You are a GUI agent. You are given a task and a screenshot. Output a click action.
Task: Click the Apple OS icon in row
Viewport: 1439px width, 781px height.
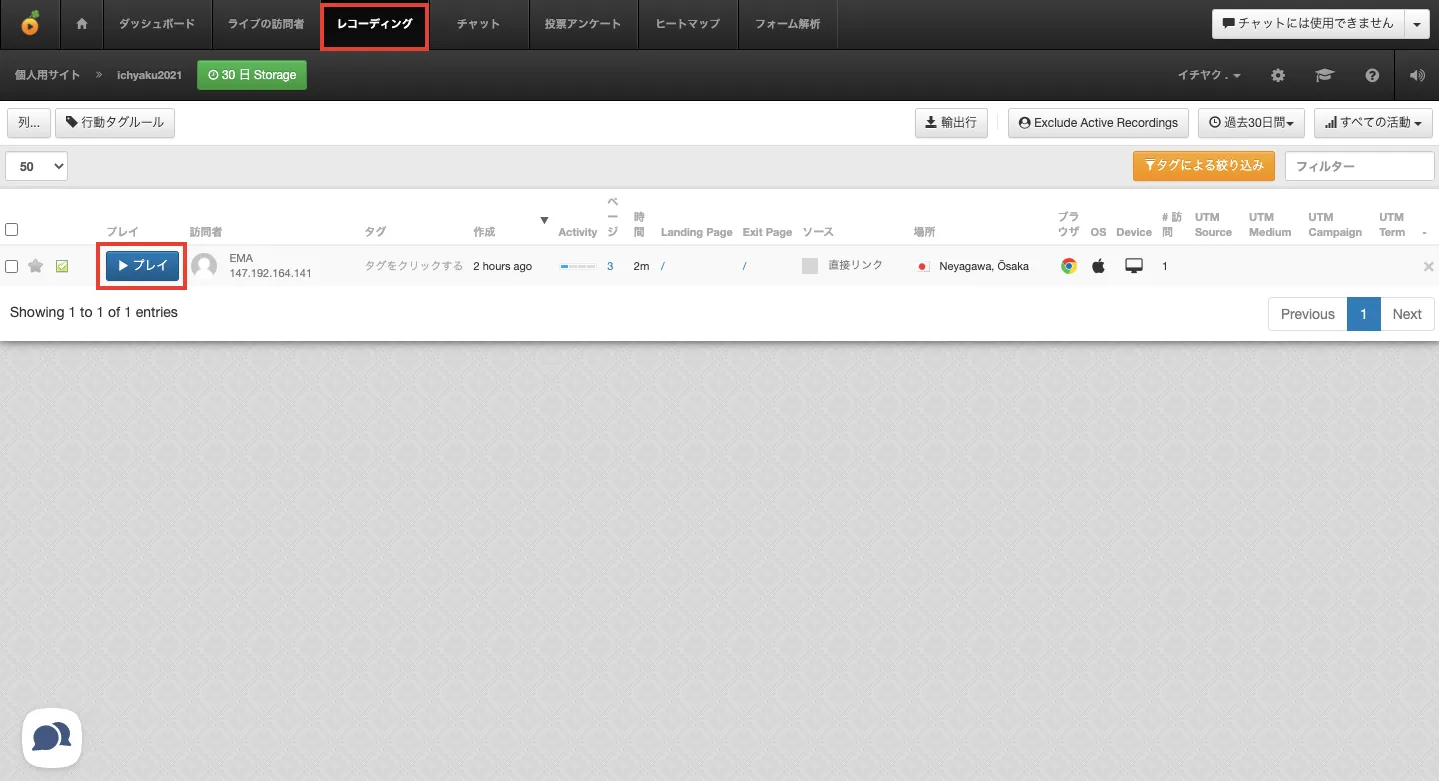click(1098, 266)
